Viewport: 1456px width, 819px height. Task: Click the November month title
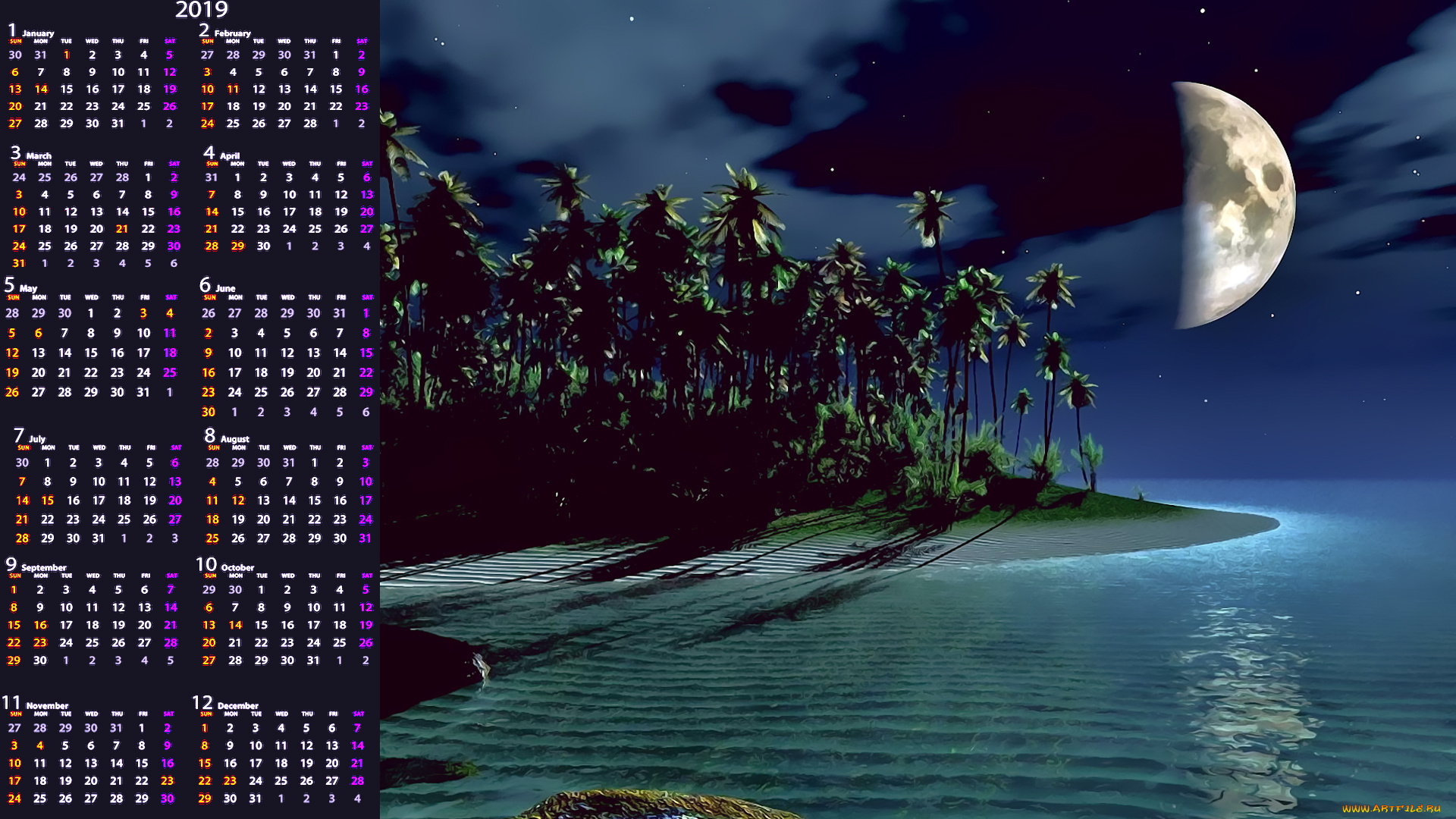click(x=47, y=705)
